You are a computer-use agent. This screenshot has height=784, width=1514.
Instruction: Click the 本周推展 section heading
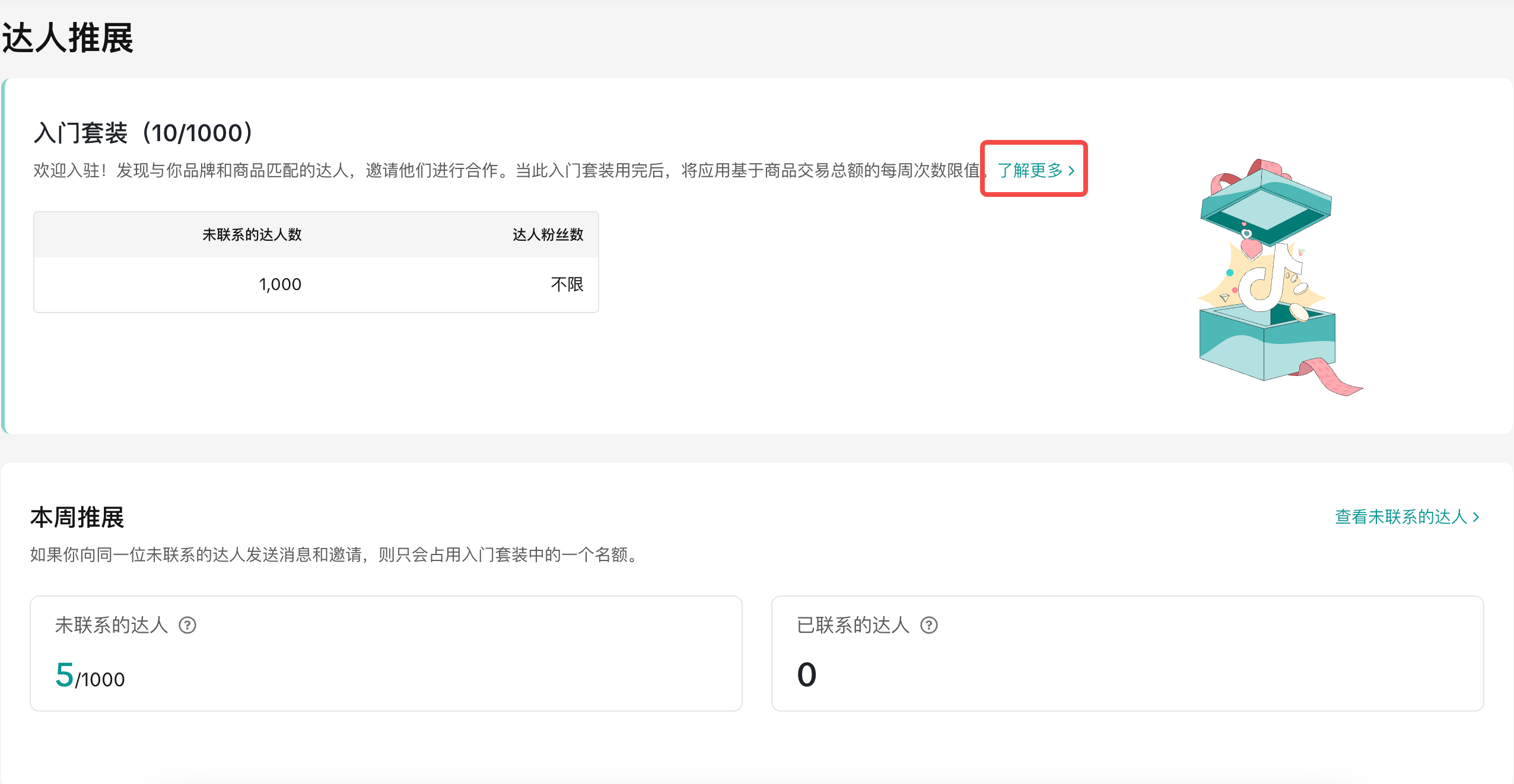pos(77,517)
